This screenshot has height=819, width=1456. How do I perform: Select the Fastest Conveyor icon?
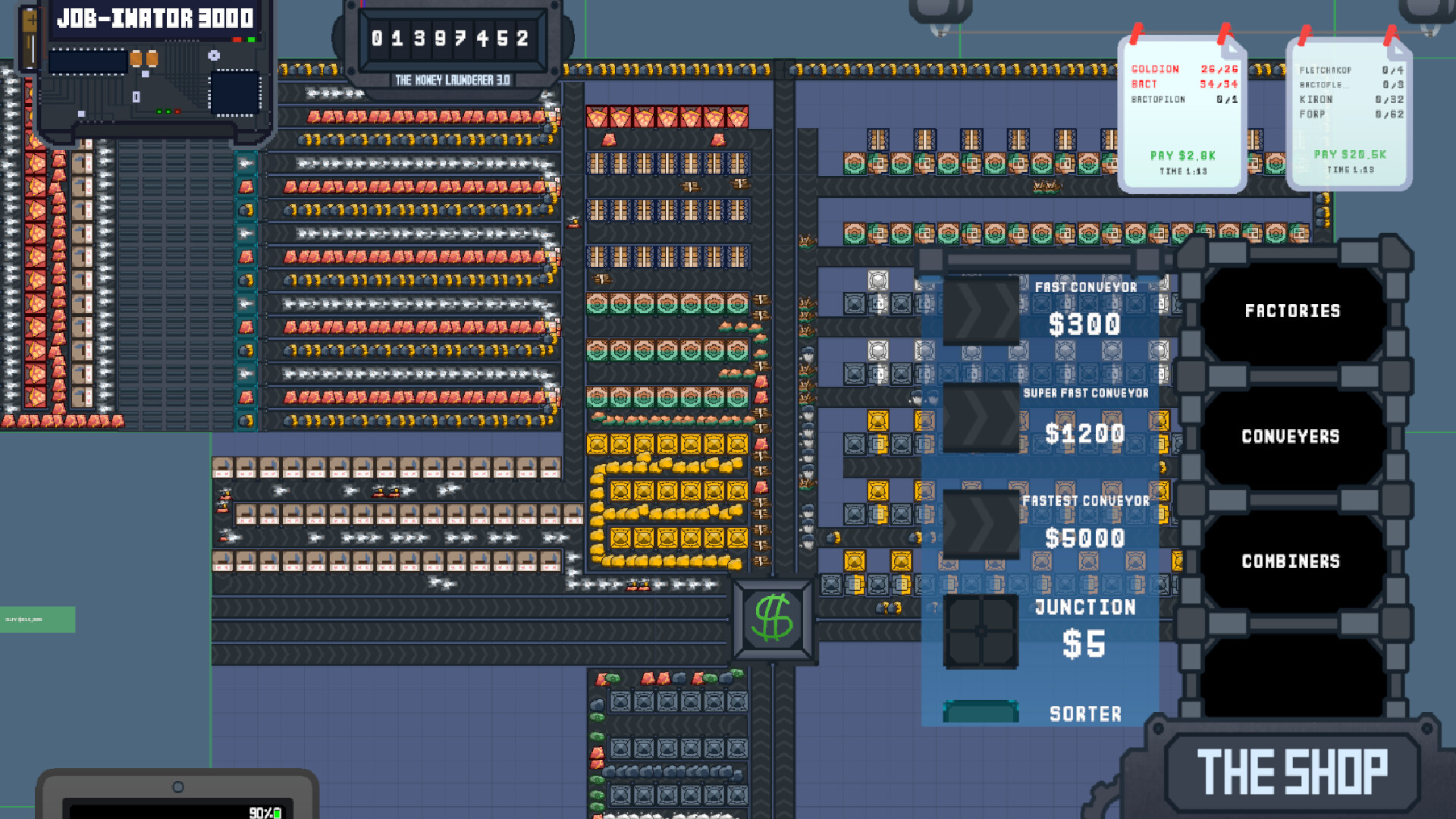pos(981,525)
